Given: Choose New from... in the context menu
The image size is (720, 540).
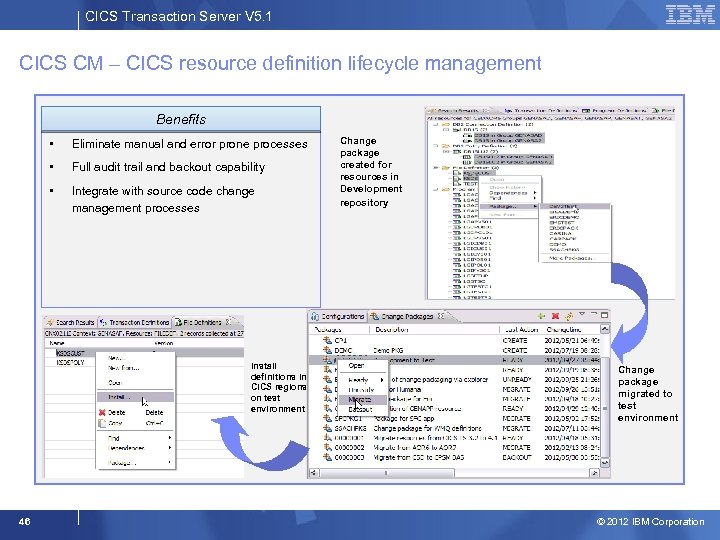Looking at the screenshot, I should 135,368.
